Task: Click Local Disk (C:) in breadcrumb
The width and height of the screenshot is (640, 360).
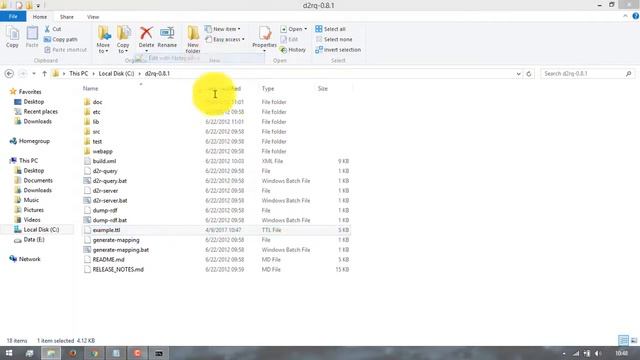Action: [116, 73]
